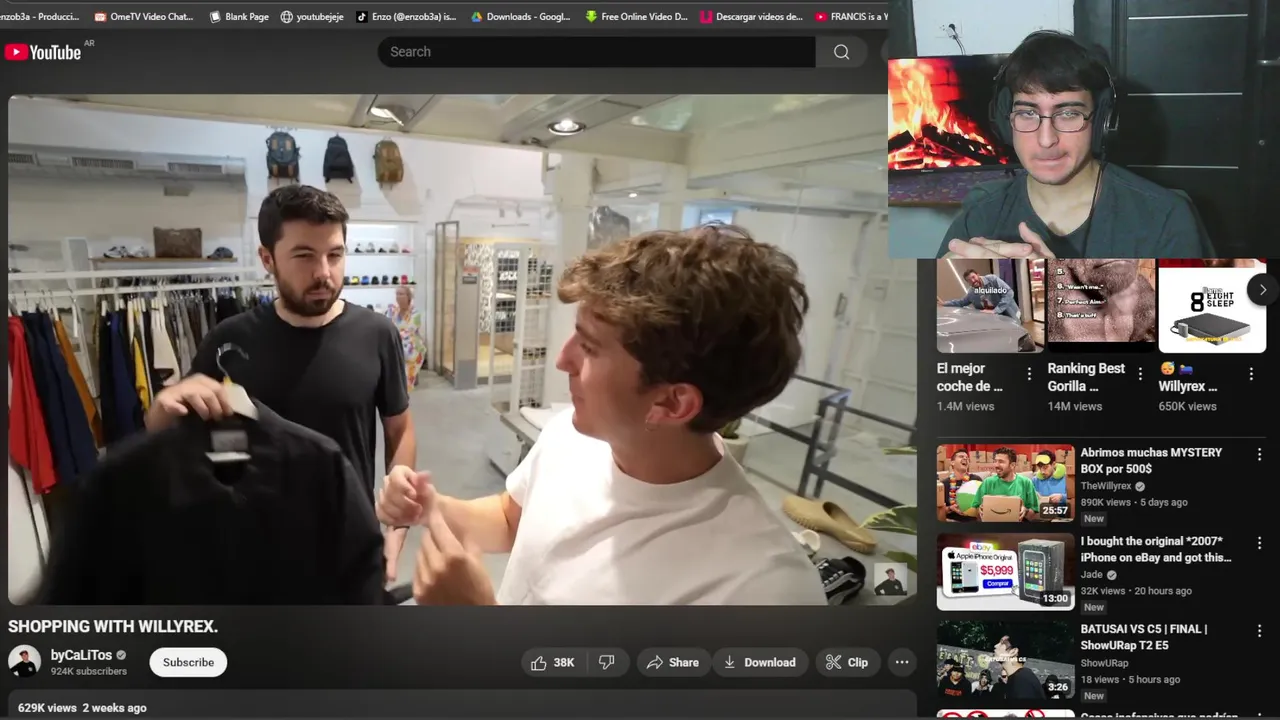Open the Abrimos muchas MYSTERY BOX thumbnail

pos(1005,483)
